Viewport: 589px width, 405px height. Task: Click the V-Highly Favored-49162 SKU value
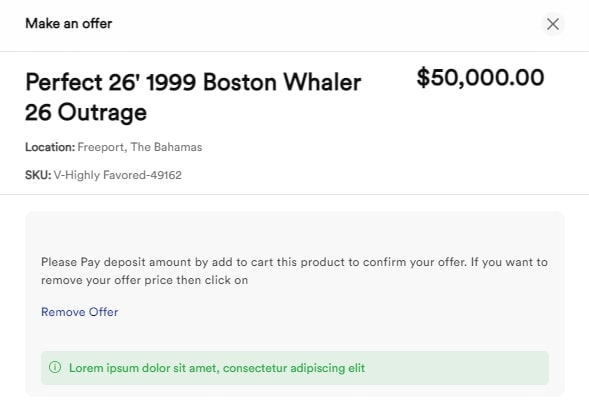(x=118, y=175)
